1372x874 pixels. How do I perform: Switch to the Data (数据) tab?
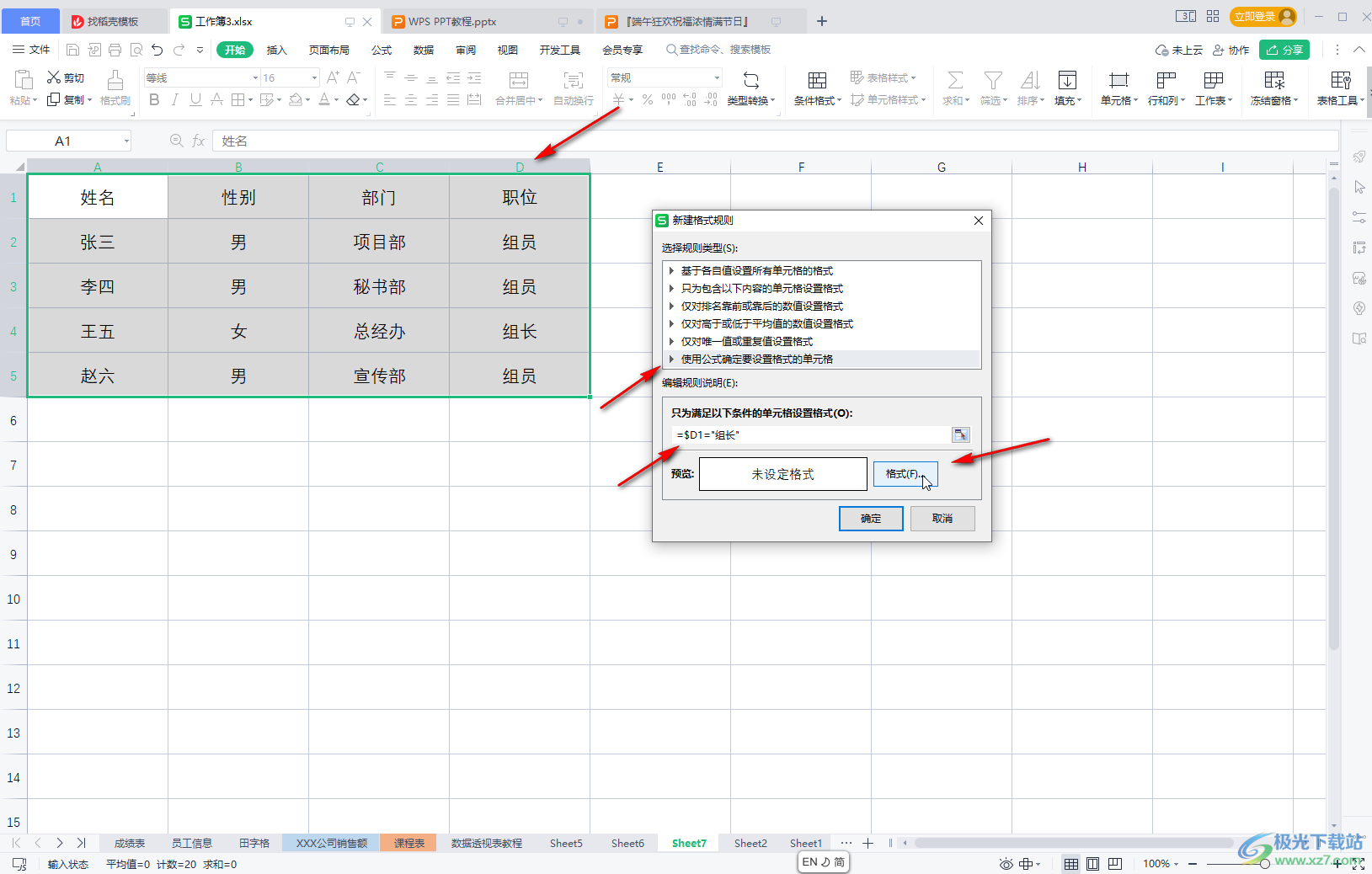click(x=424, y=50)
